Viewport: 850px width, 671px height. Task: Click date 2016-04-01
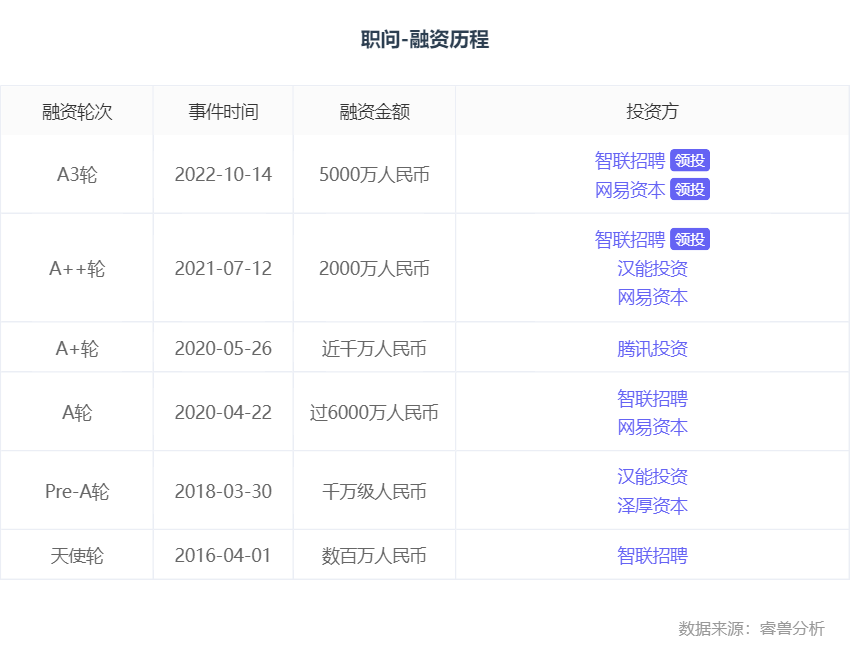coord(223,556)
